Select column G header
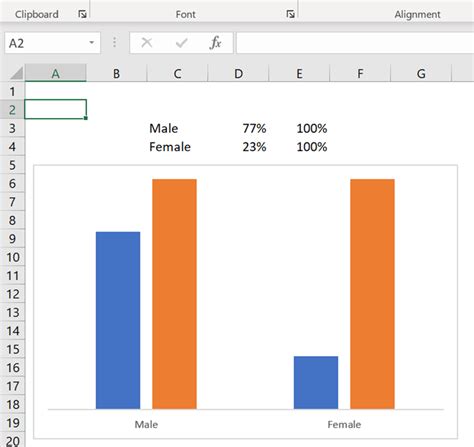Viewport: 474px width, 447px height. [x=421, y=73]
